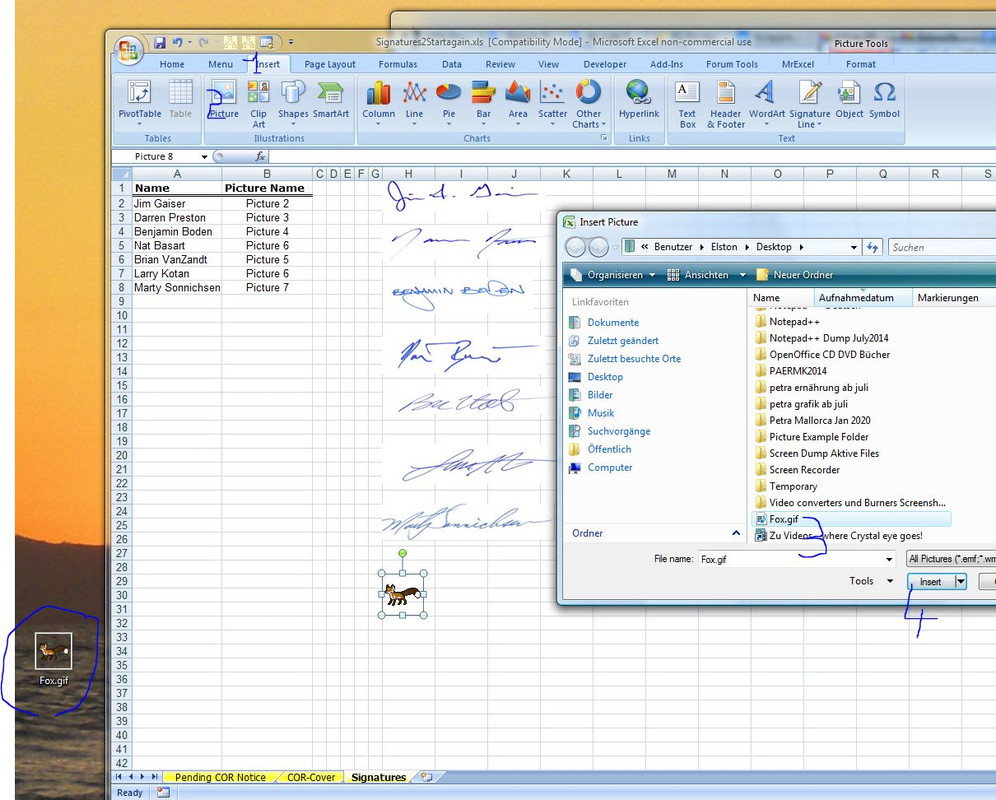Viewport: 996px width, 800px height.
Task: Click Neuer Ordner button
Action: pyautogui.click(x=795, y=275)
